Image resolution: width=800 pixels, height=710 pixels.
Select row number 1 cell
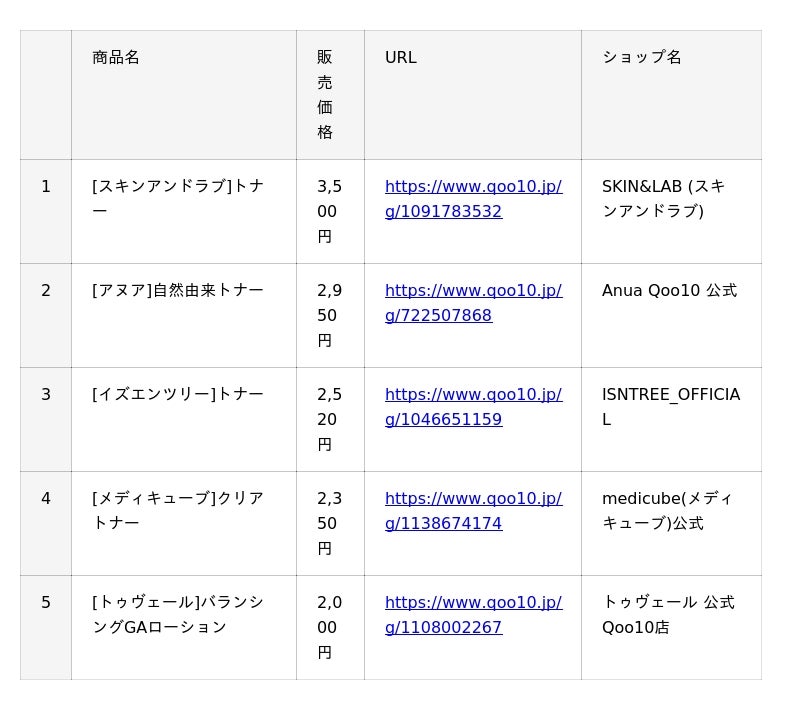pyautogui.click(x=46, y=187)
